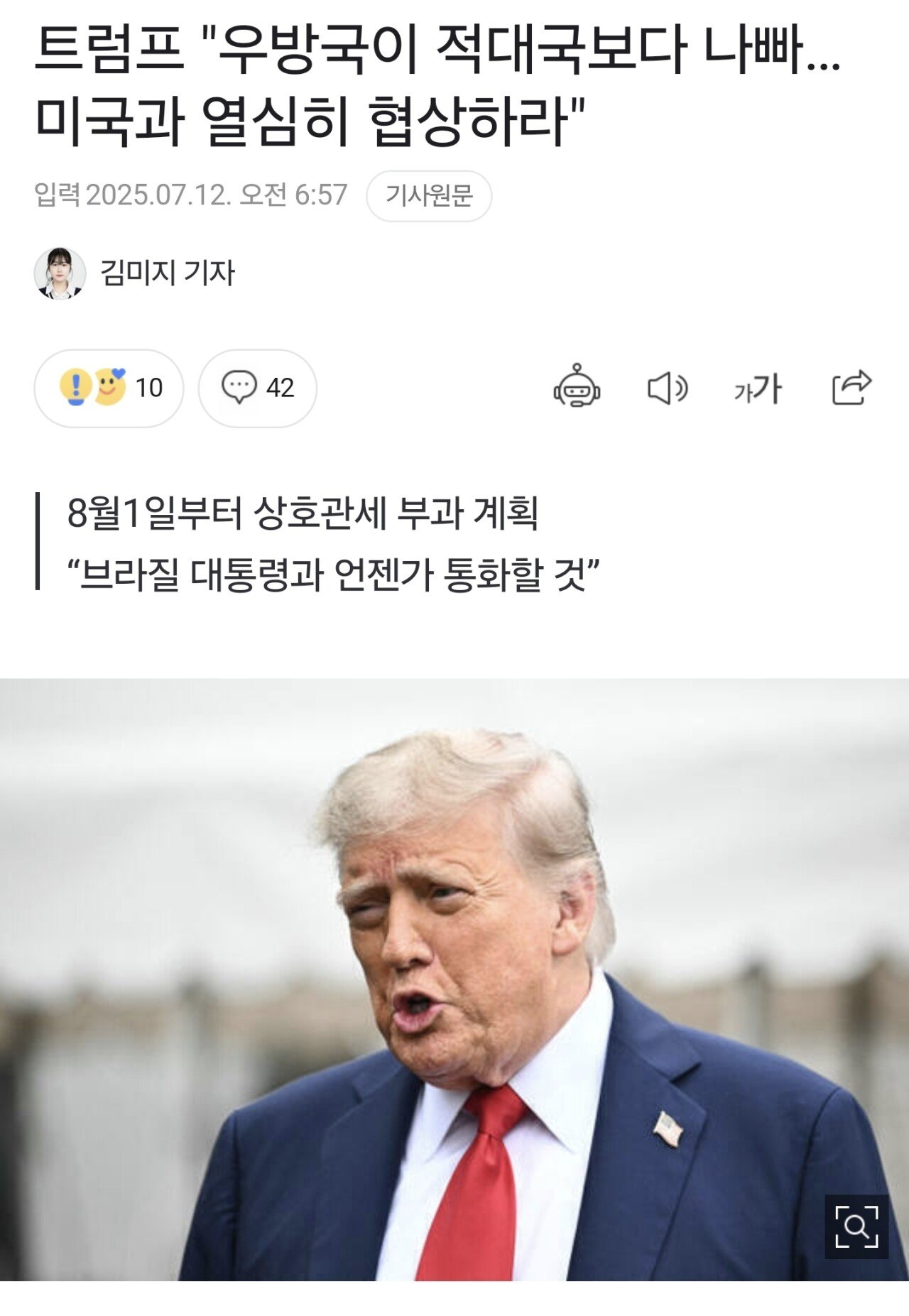Click the reporter's round profile avatar
The width and height of the screenshot is (909, 1316).
pos(60,273)
